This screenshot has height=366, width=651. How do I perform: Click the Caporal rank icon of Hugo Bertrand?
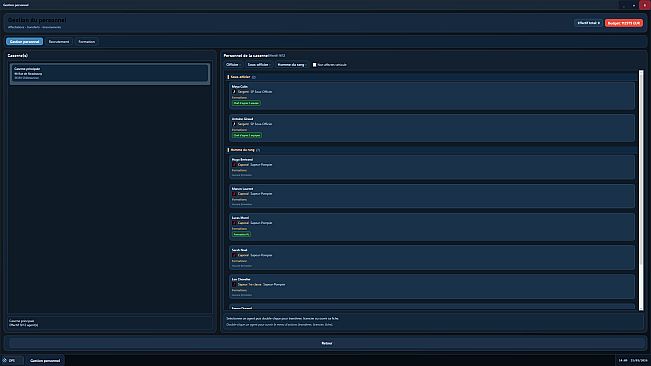tap(234, 165)
